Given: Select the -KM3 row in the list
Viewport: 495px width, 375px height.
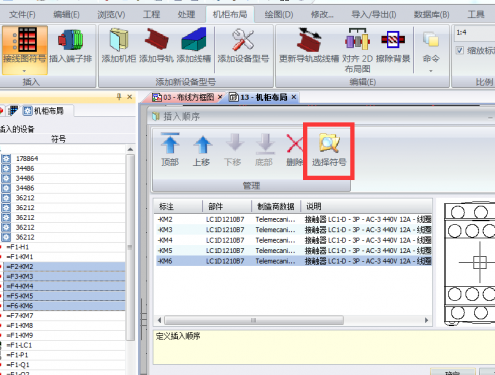Looking at the screenshot, I should click(x=294, y=230).
